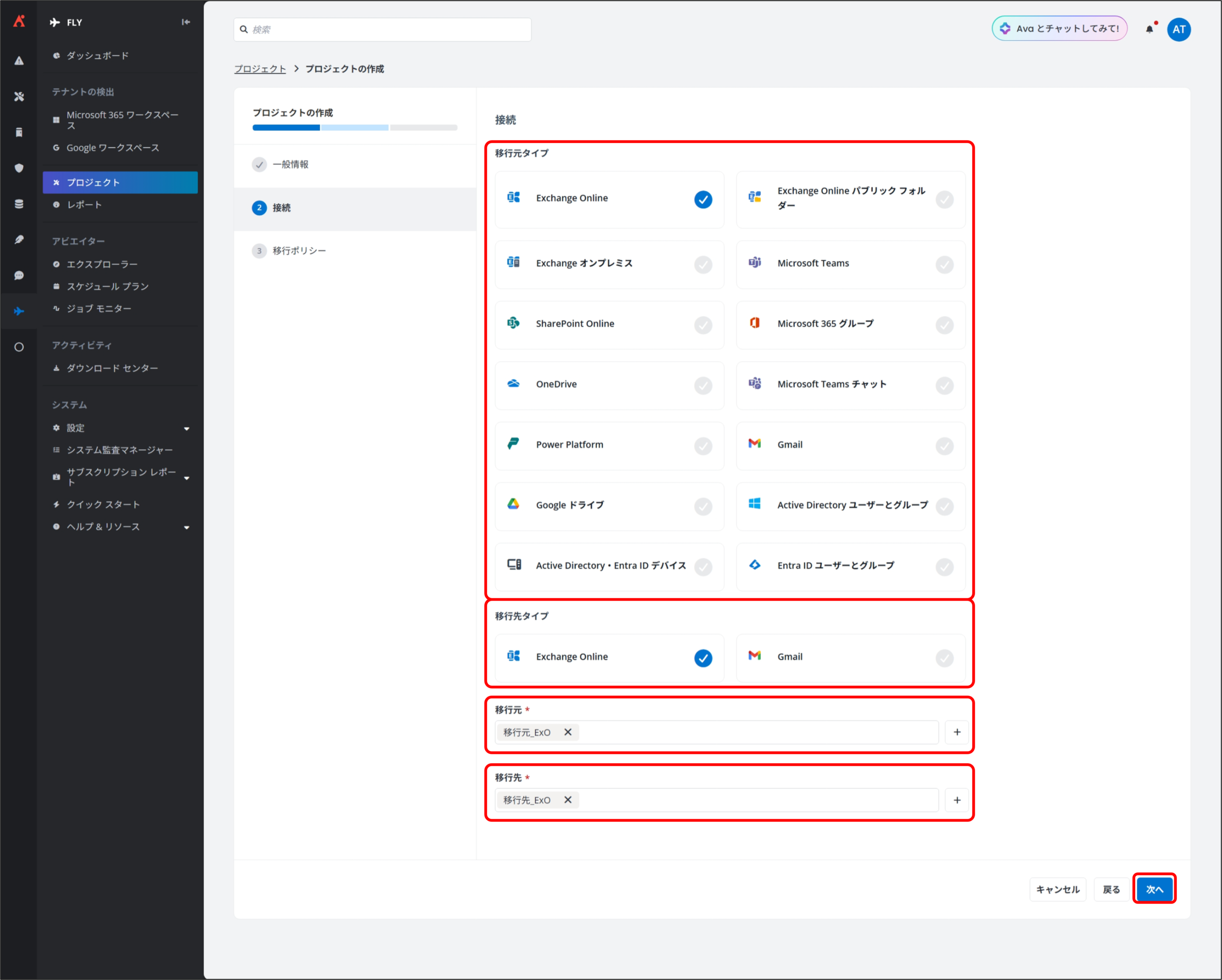Collapse the FLY sidebar panel

(x=185, y=22)
